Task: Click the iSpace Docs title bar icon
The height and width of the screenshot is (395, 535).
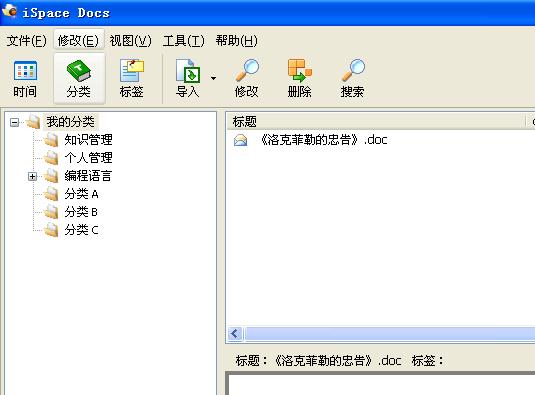Action: [x=10, y=11]
